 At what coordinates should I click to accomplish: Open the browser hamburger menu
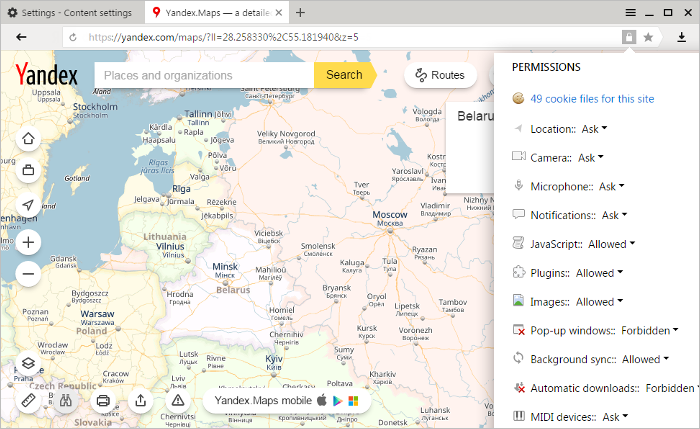[x=630, y=12]
